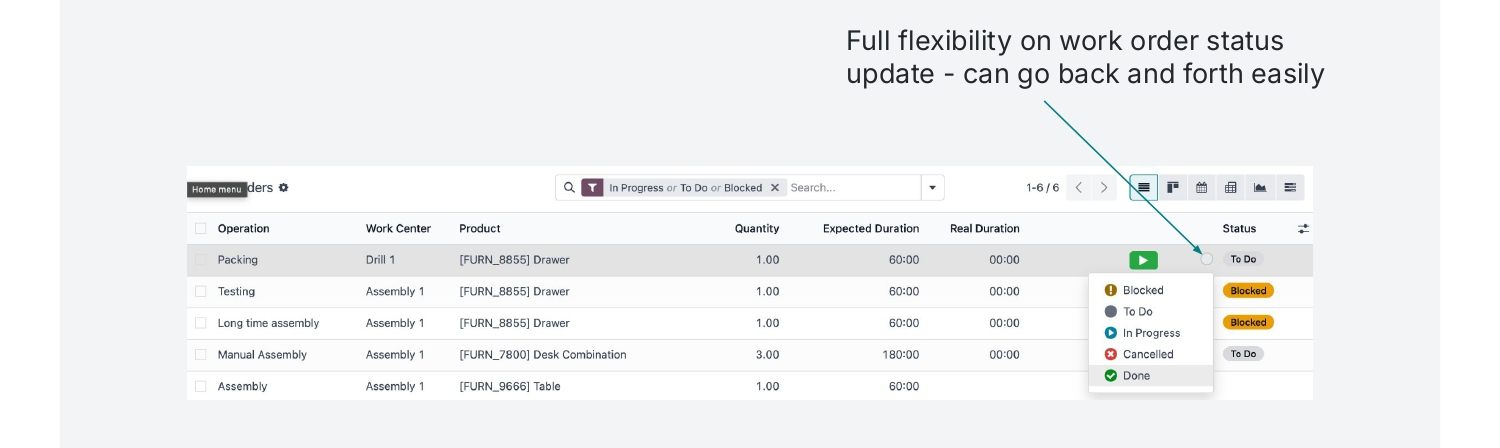Sort by the Work Center column header
This screenshot has height=448, width=1500.
pyautogui.click(x=398, y=229)
